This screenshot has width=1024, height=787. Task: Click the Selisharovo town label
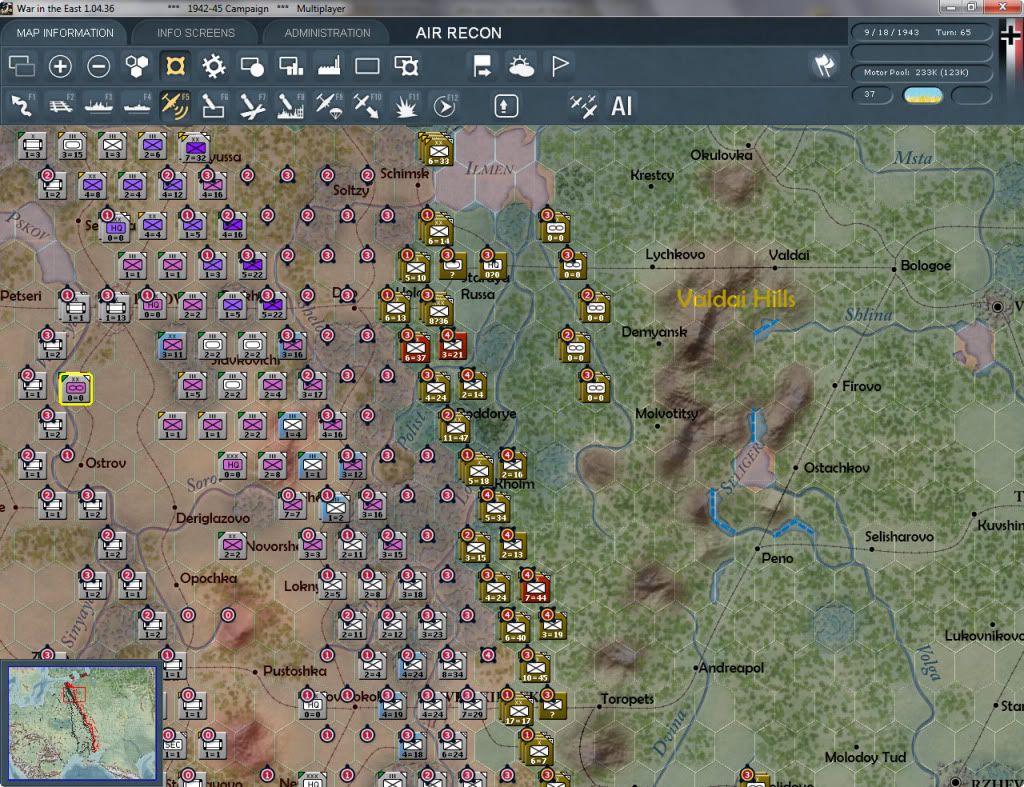899,537
